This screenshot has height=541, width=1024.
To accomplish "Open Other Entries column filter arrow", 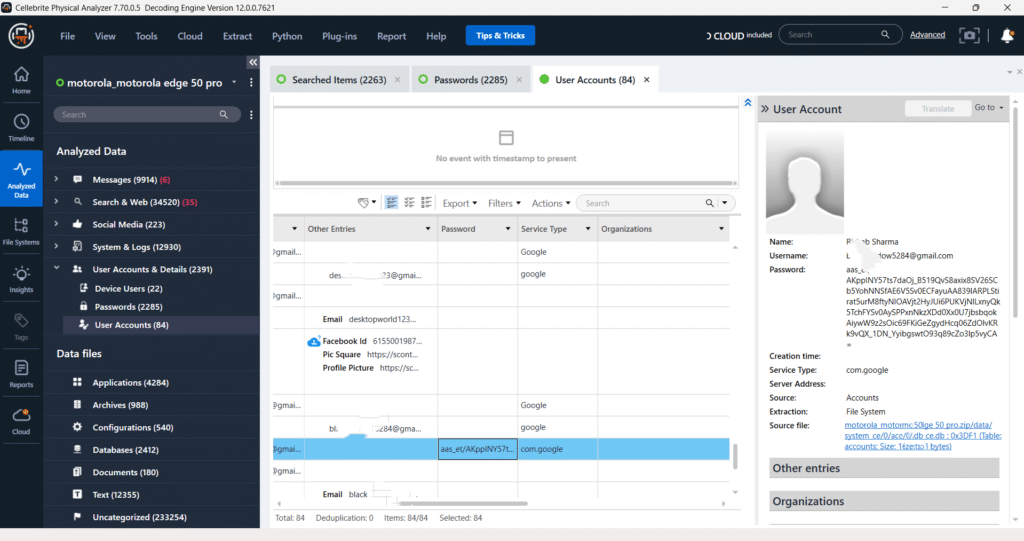I will tap(428, 229).
